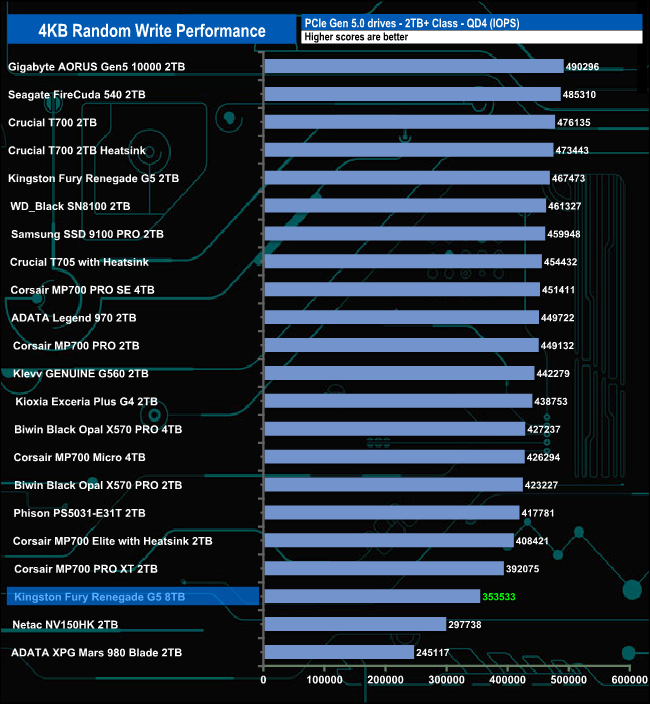
Task: Select the value 408421
Action: pyautogui.click(x=532, y=541)
